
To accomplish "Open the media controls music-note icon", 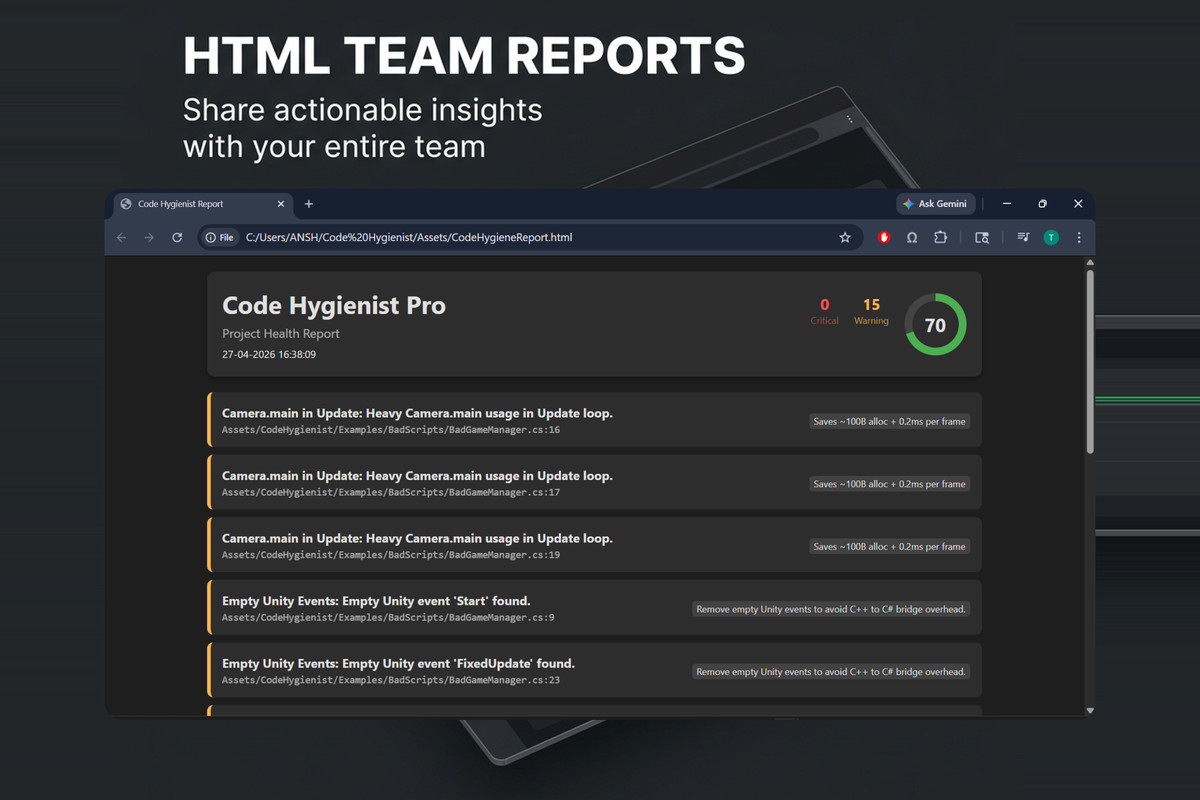I will (1023, 238).
